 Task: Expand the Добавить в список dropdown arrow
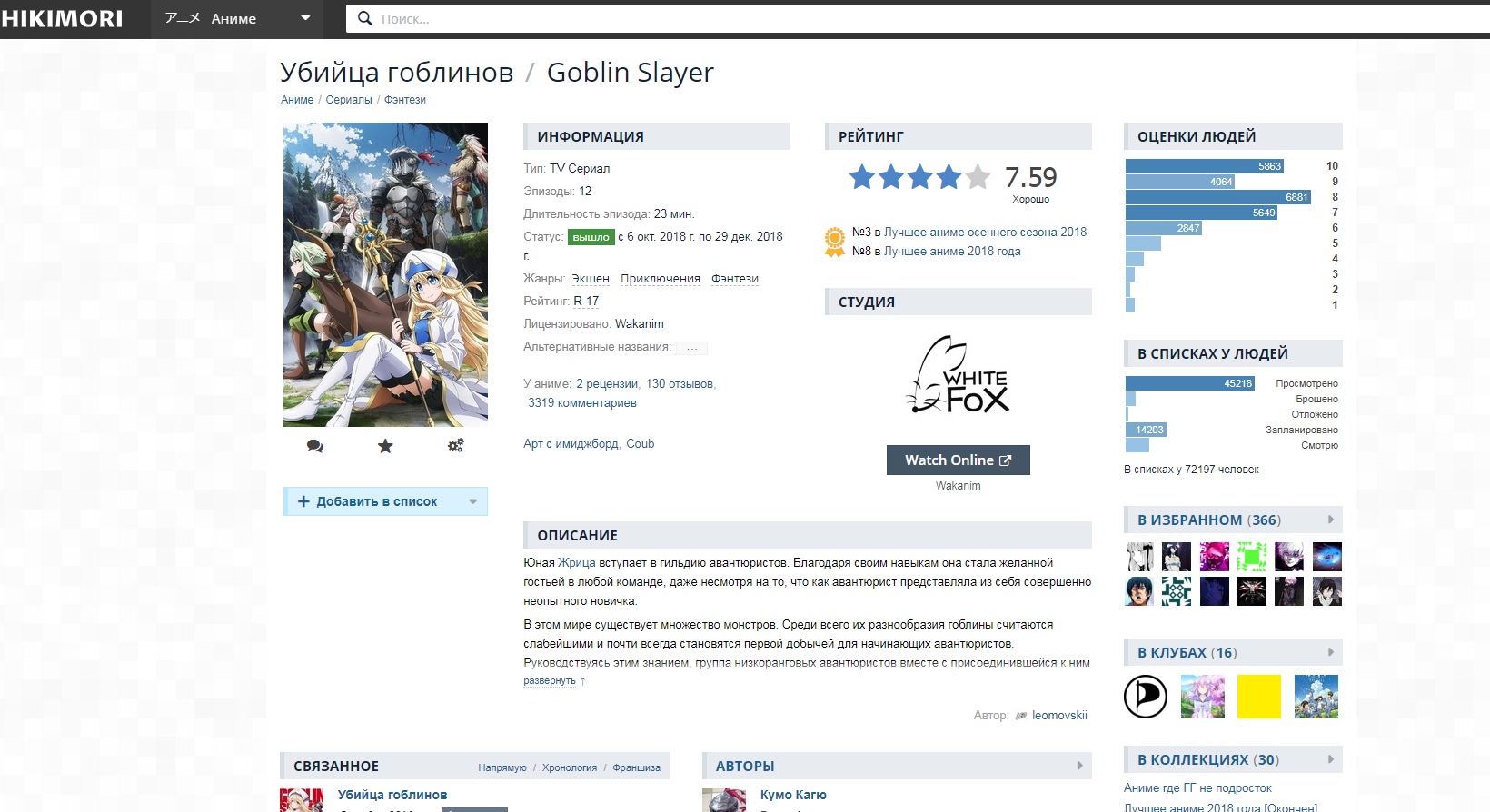coord(472,501)
